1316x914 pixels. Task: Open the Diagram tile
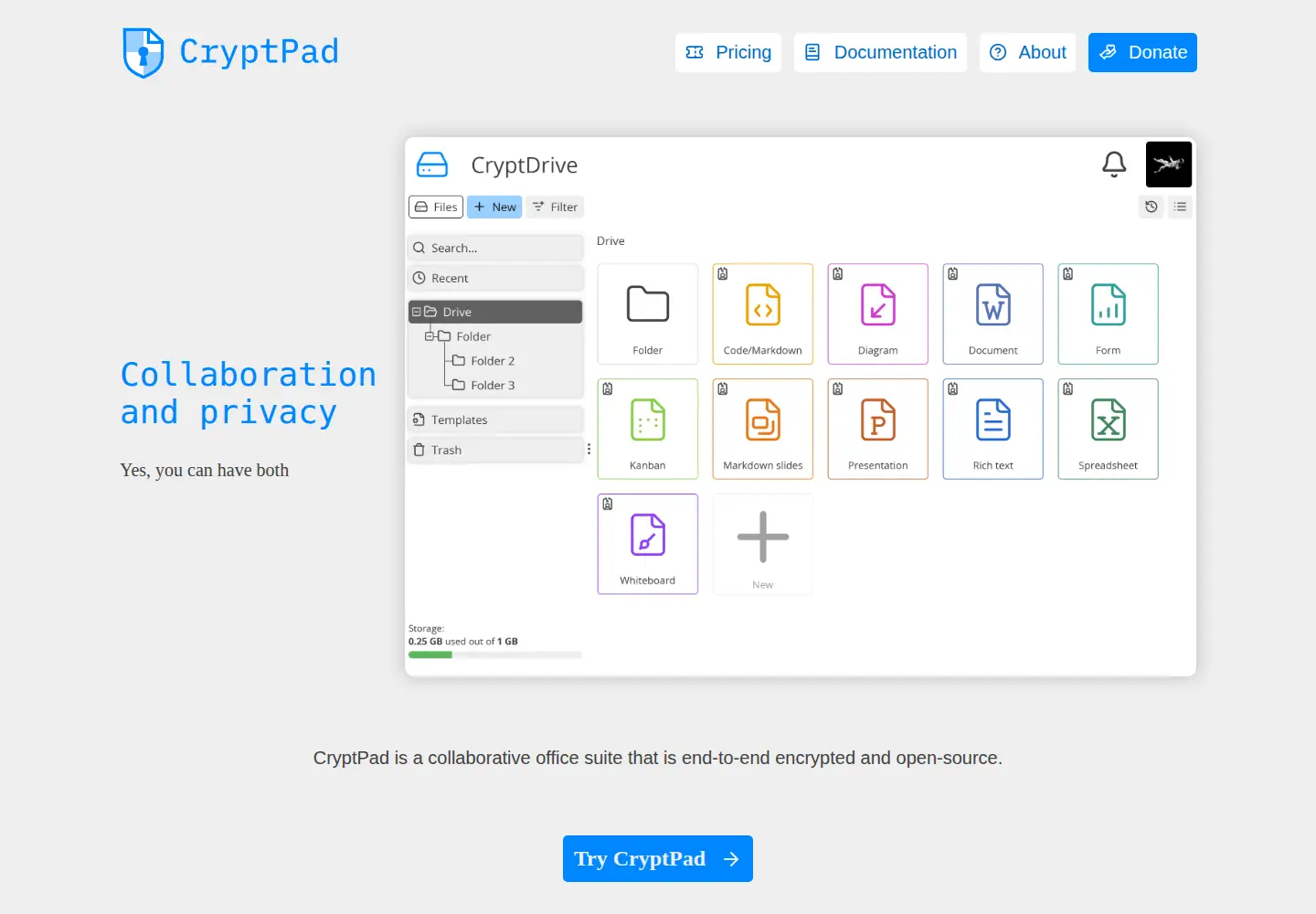click(x=878, y=314)
